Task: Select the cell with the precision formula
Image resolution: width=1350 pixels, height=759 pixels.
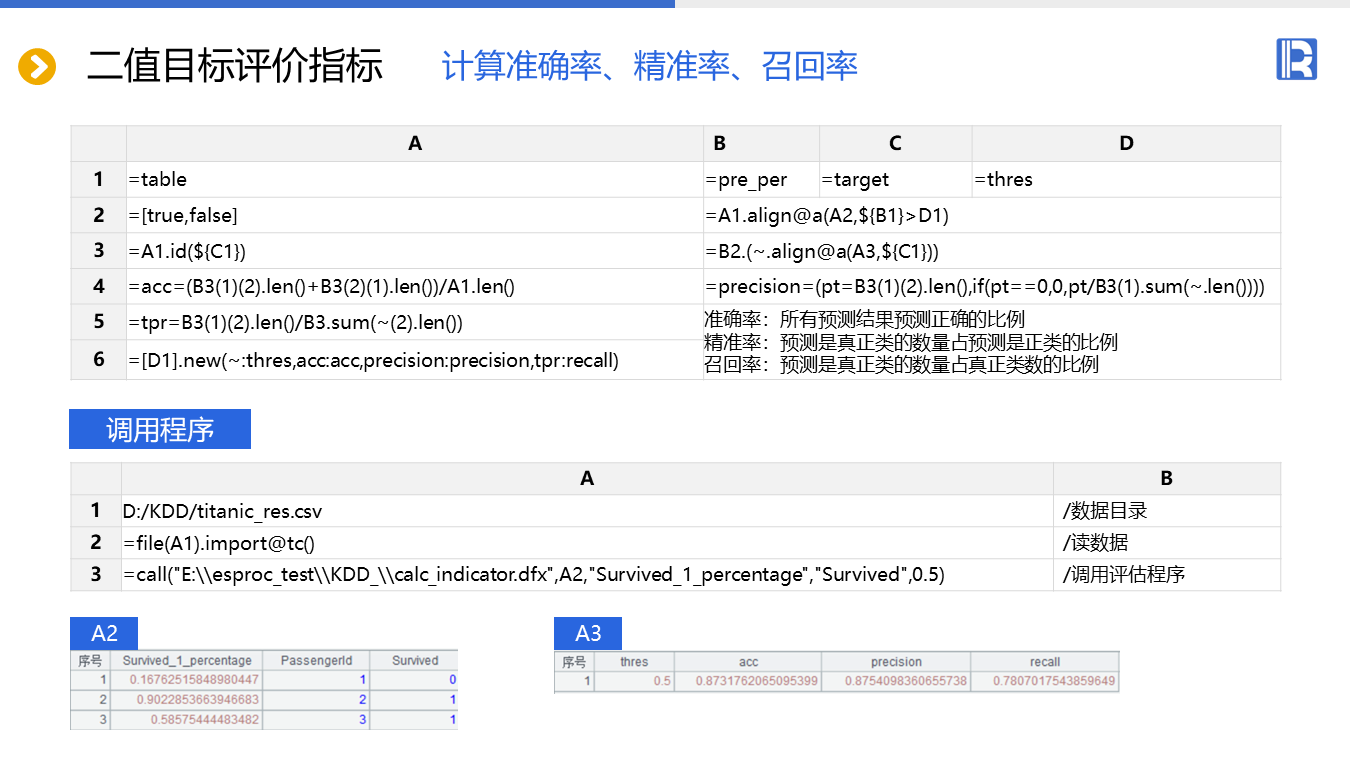Action: pos(990,287)
